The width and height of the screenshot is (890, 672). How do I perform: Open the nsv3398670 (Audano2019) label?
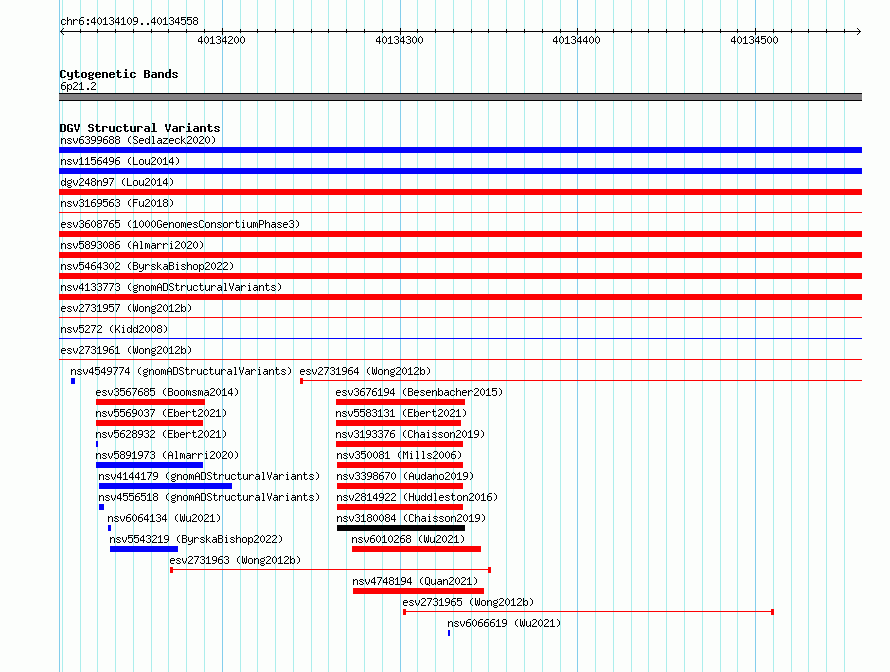click(405, 476)
